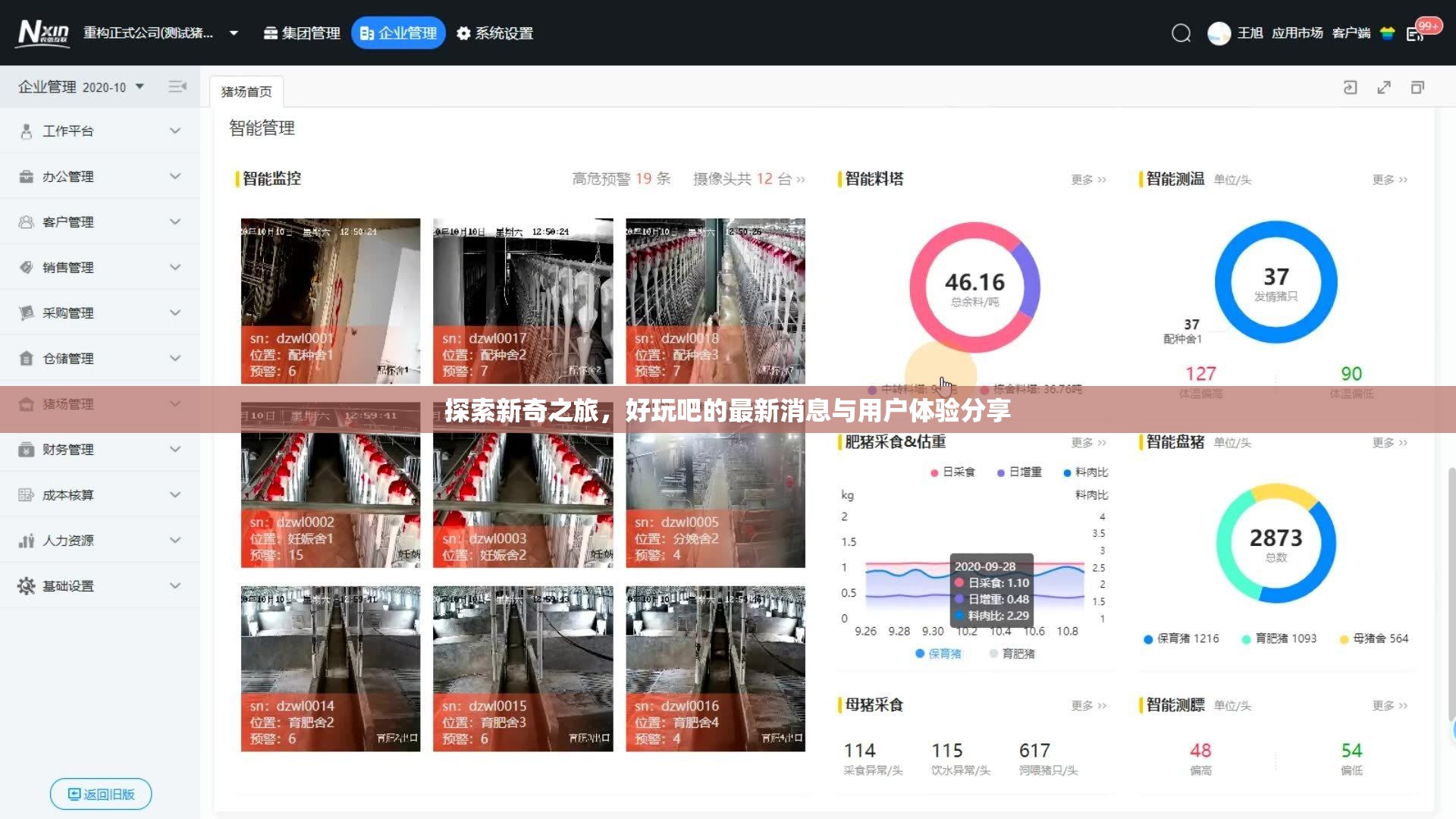Screen dimensions: 1456x819
Task: Select the 猪场首页 page tab
Action: tap(246, 92)
